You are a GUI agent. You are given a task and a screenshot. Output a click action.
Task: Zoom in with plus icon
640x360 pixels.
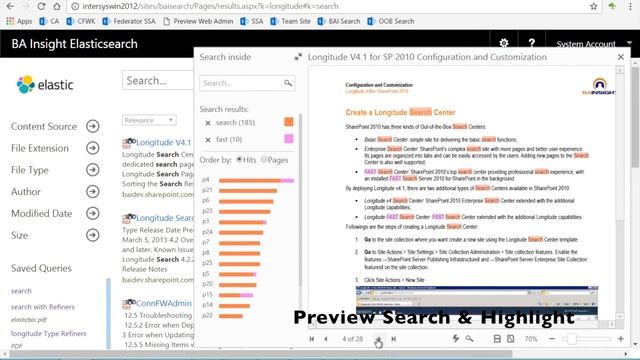coord(620,339)
